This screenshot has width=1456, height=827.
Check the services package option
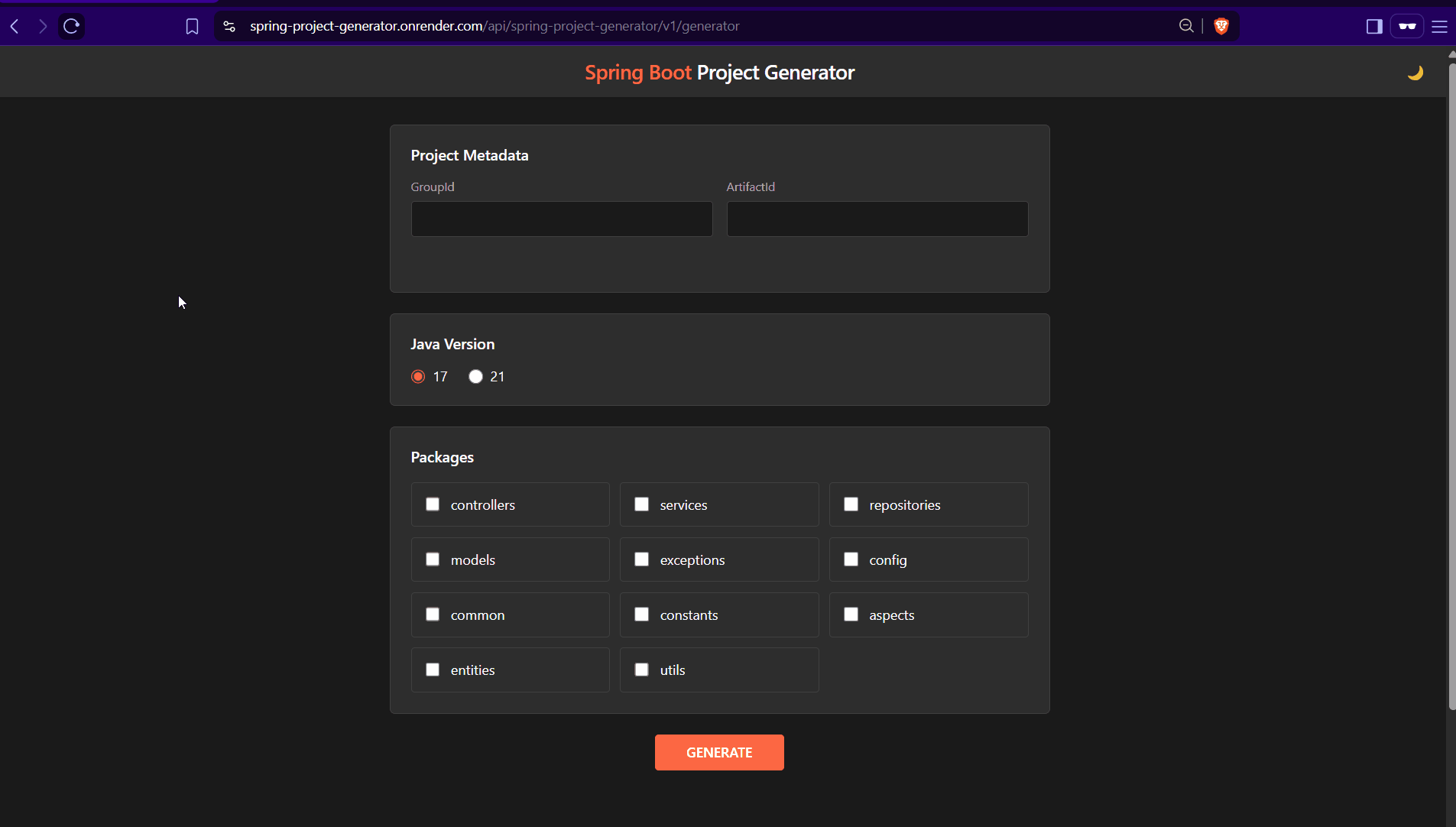(642, 504)
